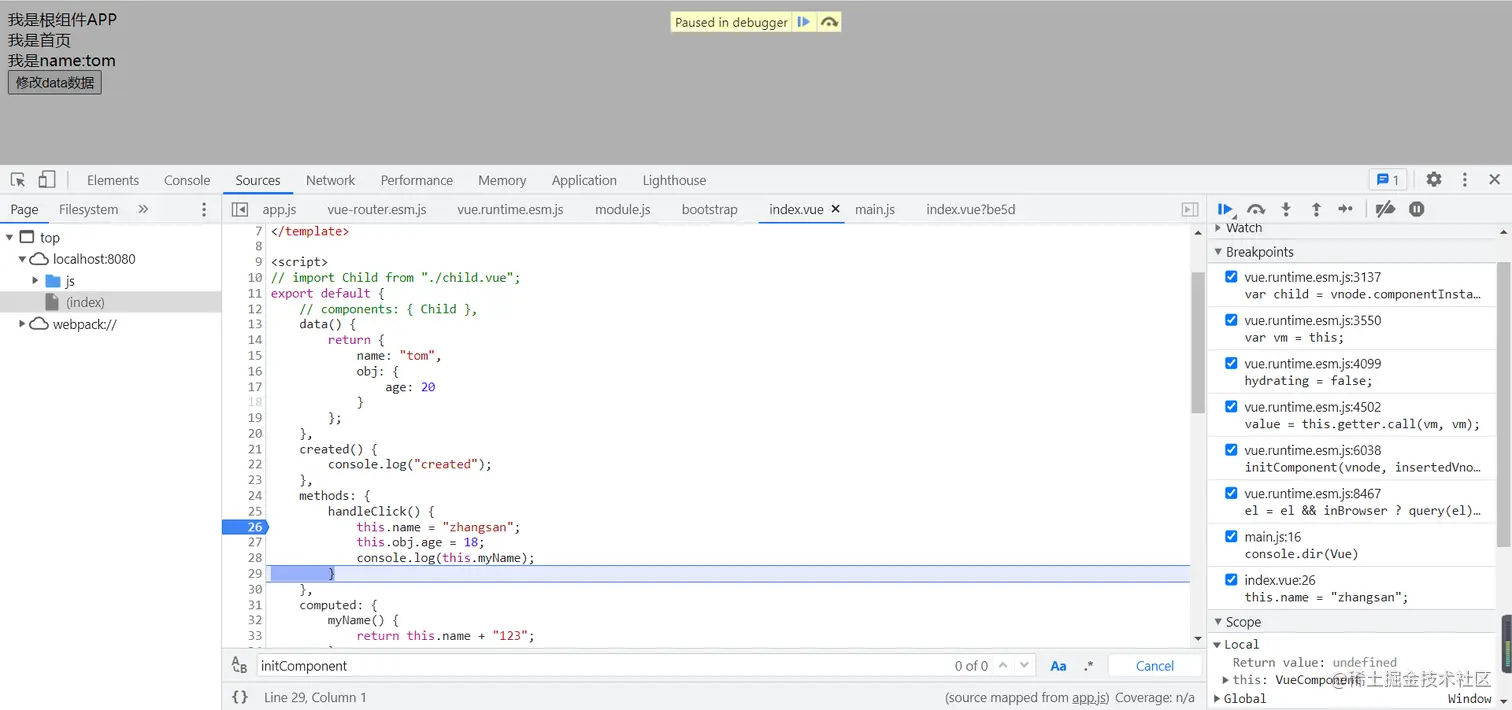Expand the js folder in navigator
Screen dimensions: 1512x710
35,281
